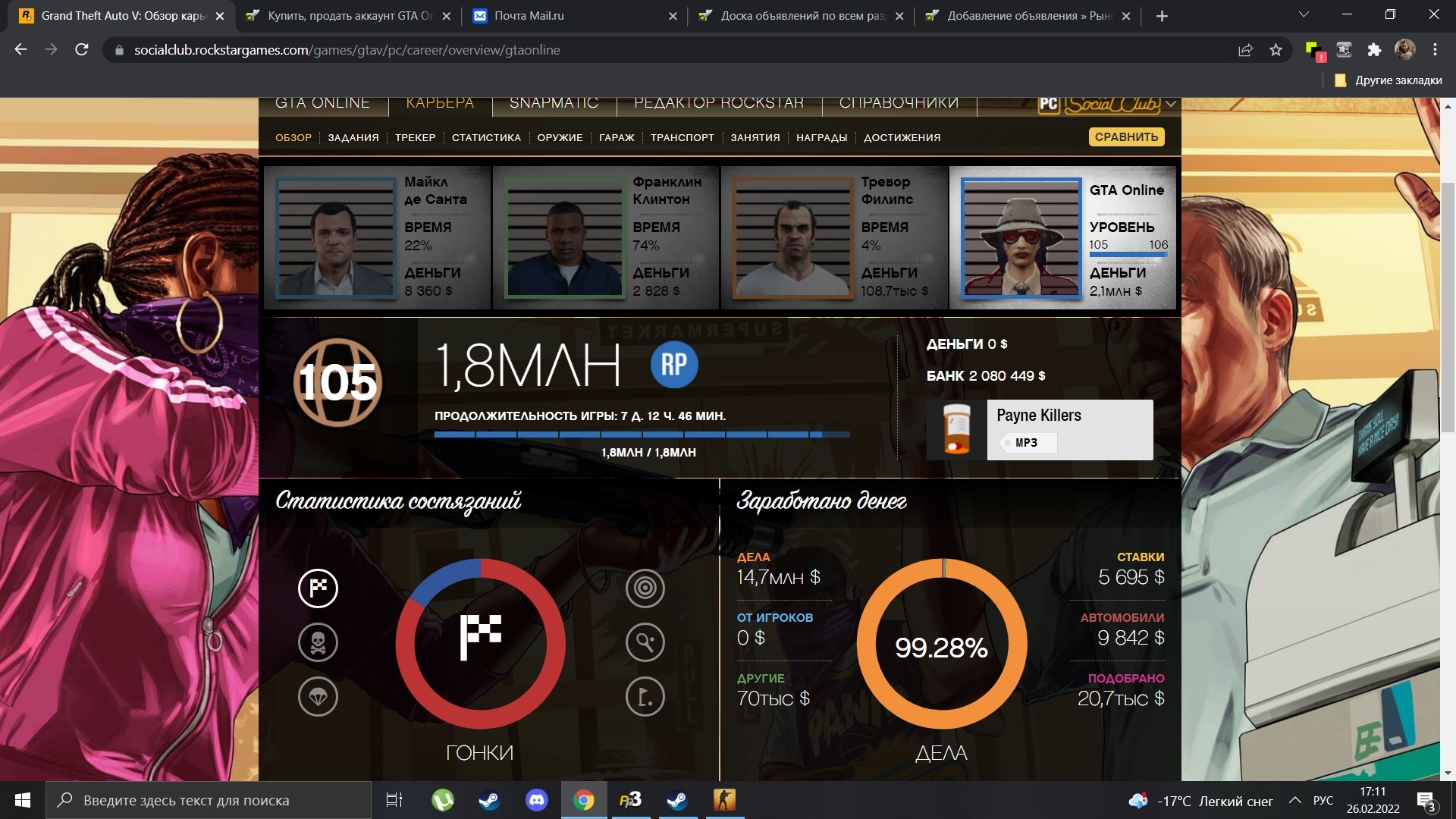Select the racing flag competition icon
1456x819 pixels.
318,588
